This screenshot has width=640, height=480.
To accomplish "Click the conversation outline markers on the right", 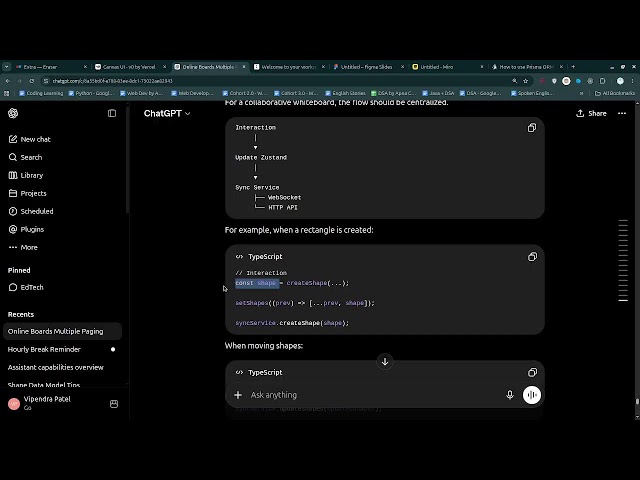I will (x=623, y=260).
